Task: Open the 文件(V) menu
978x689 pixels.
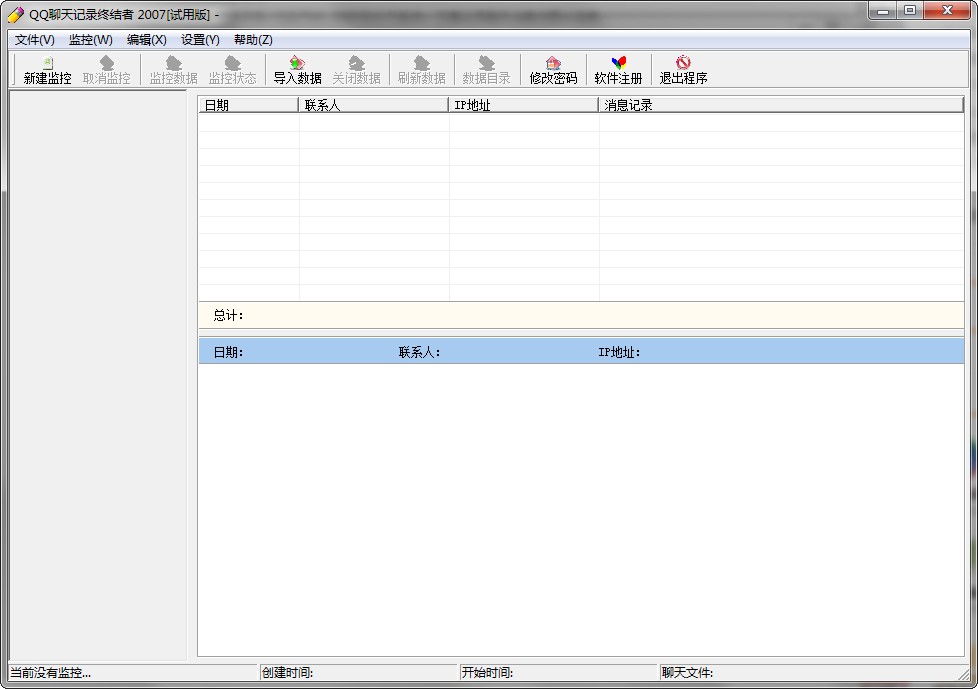Action: (34, 39)
